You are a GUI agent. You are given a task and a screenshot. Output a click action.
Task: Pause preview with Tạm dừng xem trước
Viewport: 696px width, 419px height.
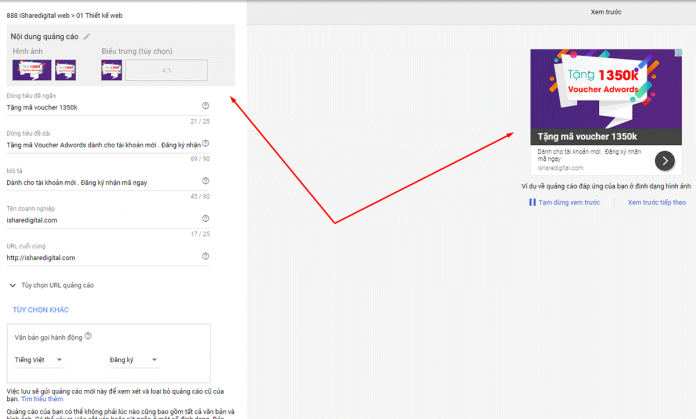pos(565,202)
